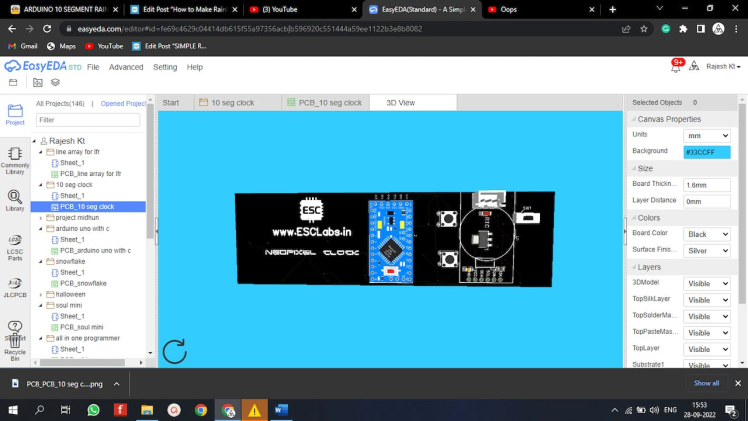Image resolution: width=748 pixels, height=421 pixels.
Task: Open the Grammarly extension icon
Action: coord(665,29)
